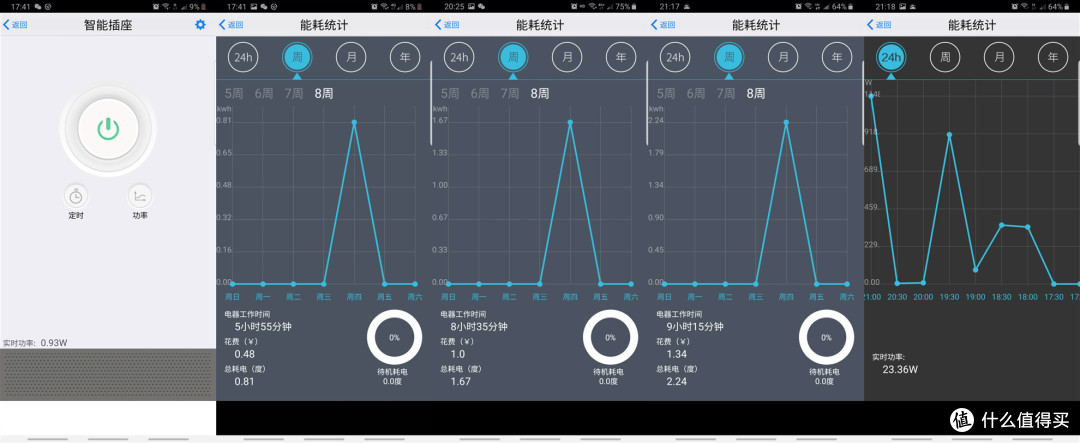Select 24h tab on the 0.81 kWh screen
The image size is (1080, 443).
pos(244,57)
